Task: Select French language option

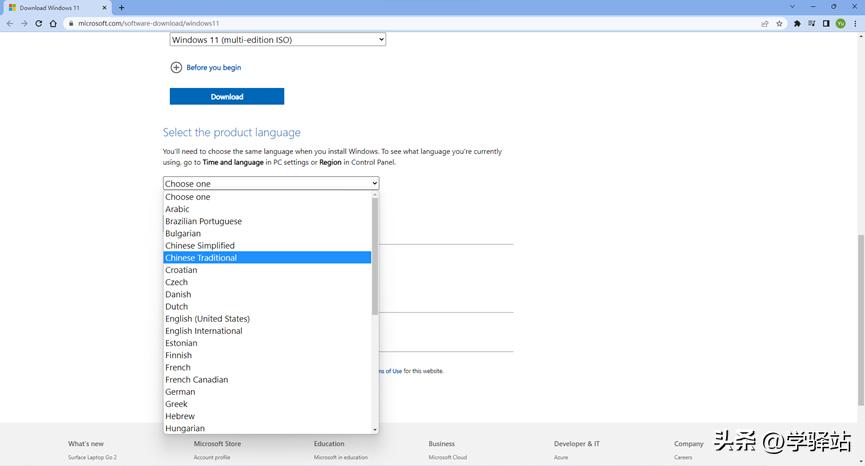Action: pos(267,367)
